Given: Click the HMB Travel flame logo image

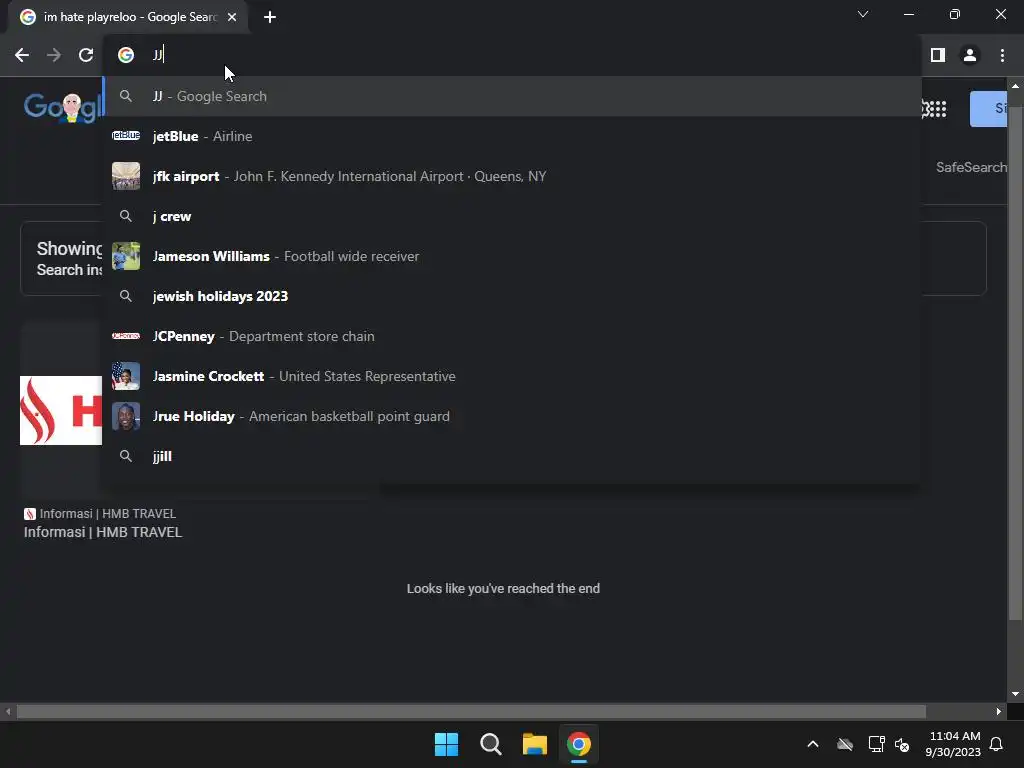Looking at the screenshot, I should click(x=61, y=410).
